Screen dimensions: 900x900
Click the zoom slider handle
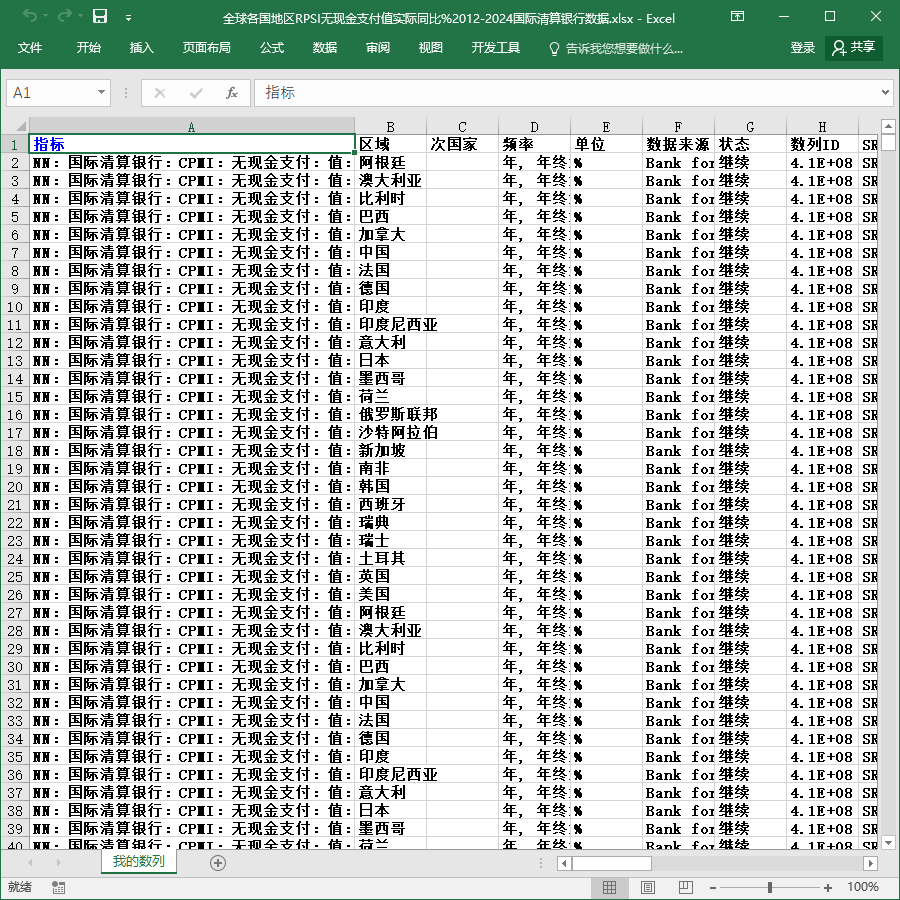(770, 887)
